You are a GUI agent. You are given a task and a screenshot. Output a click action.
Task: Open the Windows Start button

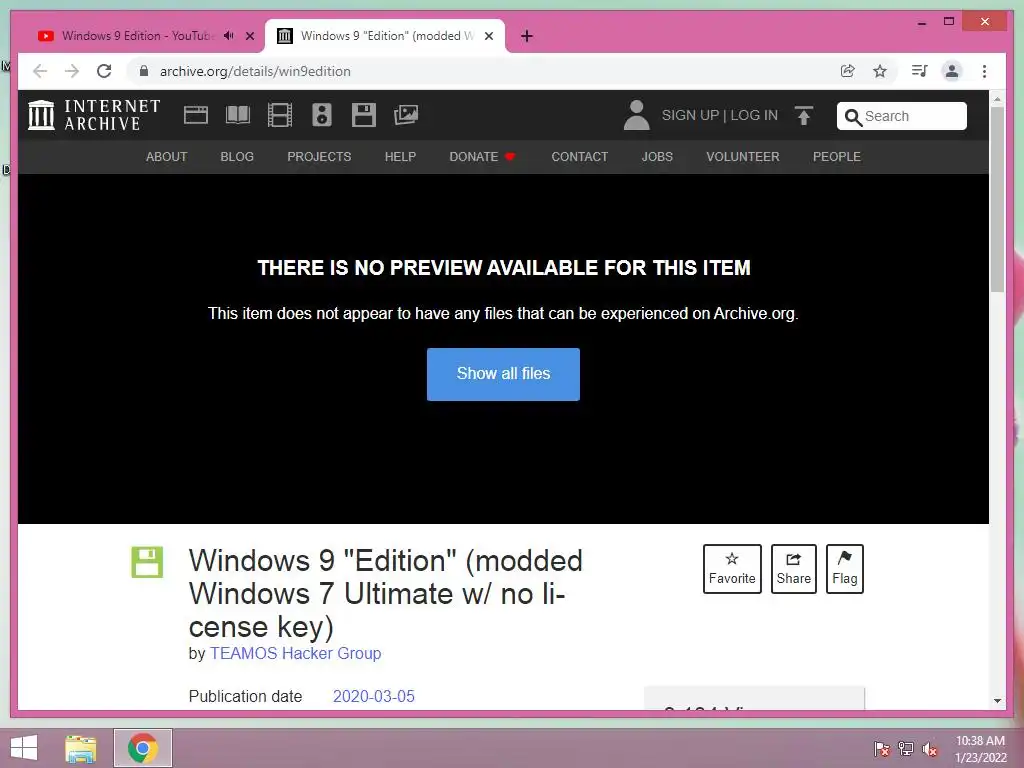click(24, 748)
